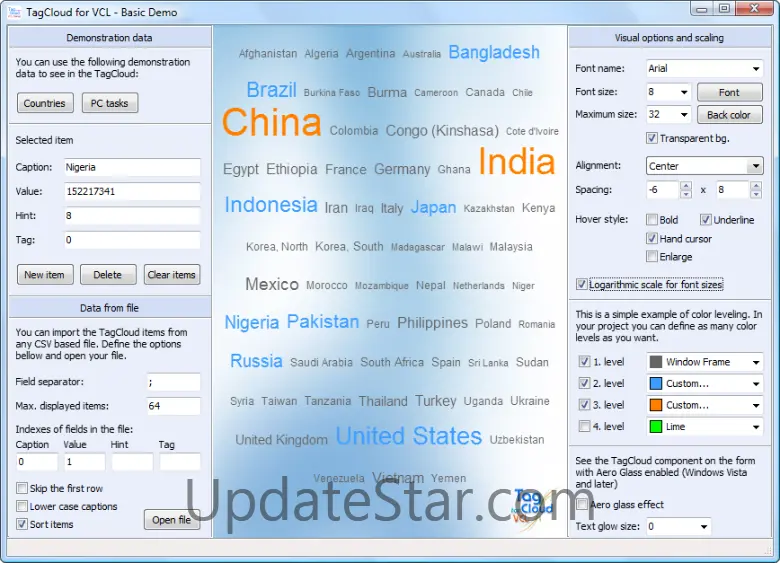This screenshot has width=780, height=563.
Task: Enable Aero glass effect checkbox
Action: pos(582,504)
